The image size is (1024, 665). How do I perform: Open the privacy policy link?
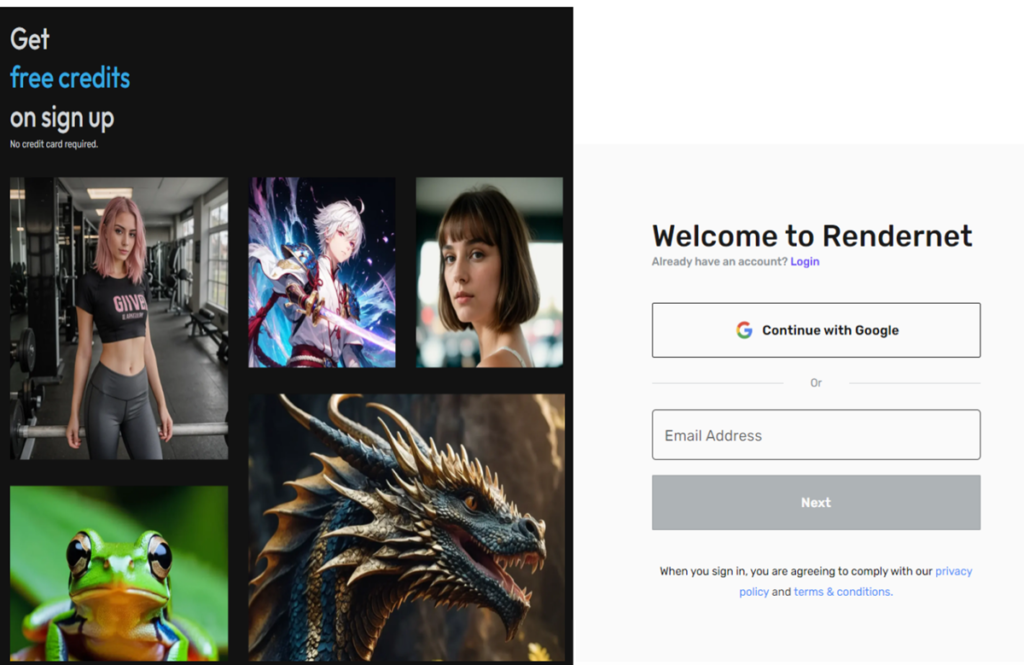953,571
